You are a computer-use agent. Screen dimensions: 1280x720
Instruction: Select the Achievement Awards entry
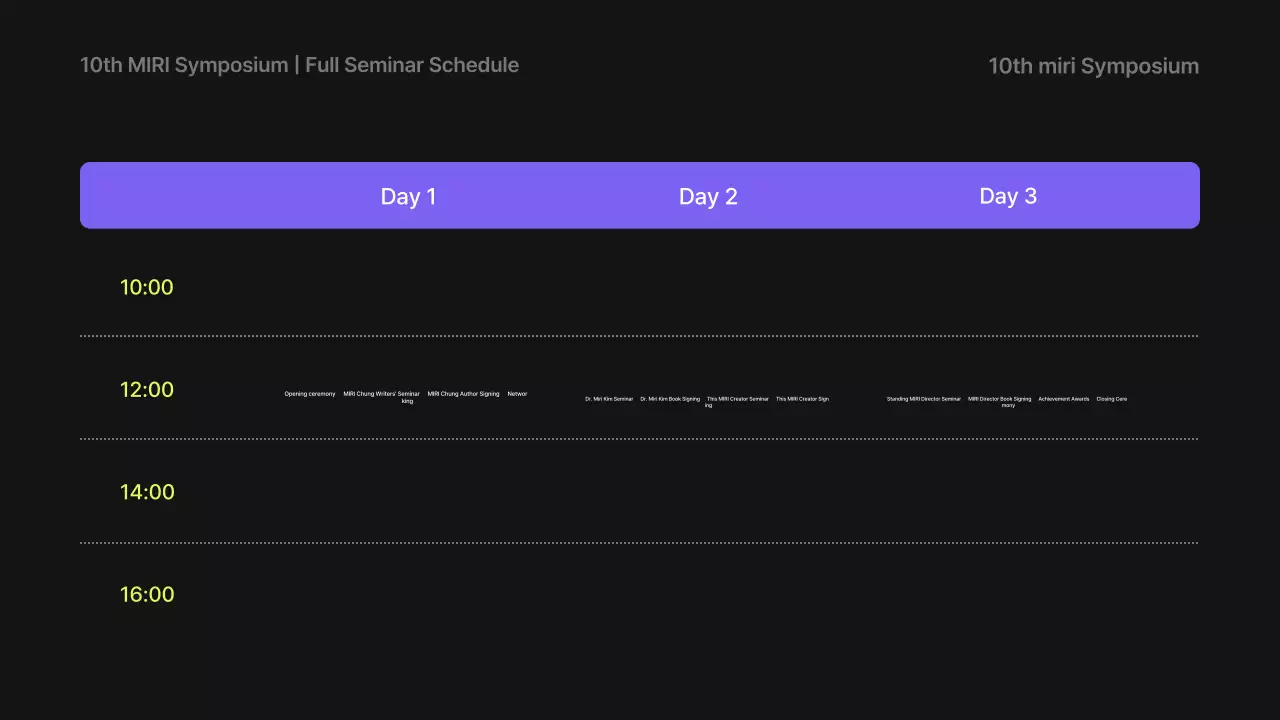tap(1063, 399)
